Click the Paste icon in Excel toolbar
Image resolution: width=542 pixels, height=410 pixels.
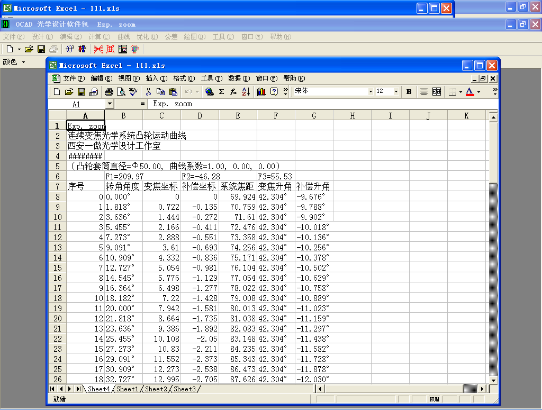pos(173,92)
